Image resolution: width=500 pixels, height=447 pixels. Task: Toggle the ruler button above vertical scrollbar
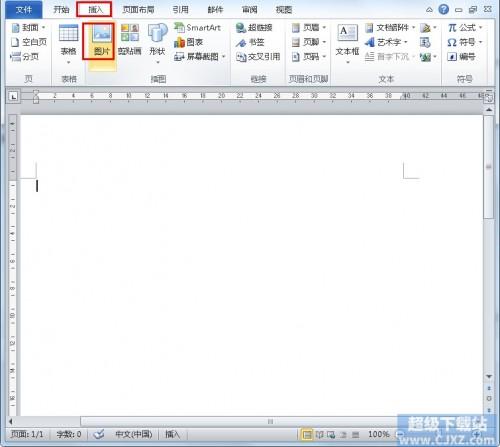489,97
